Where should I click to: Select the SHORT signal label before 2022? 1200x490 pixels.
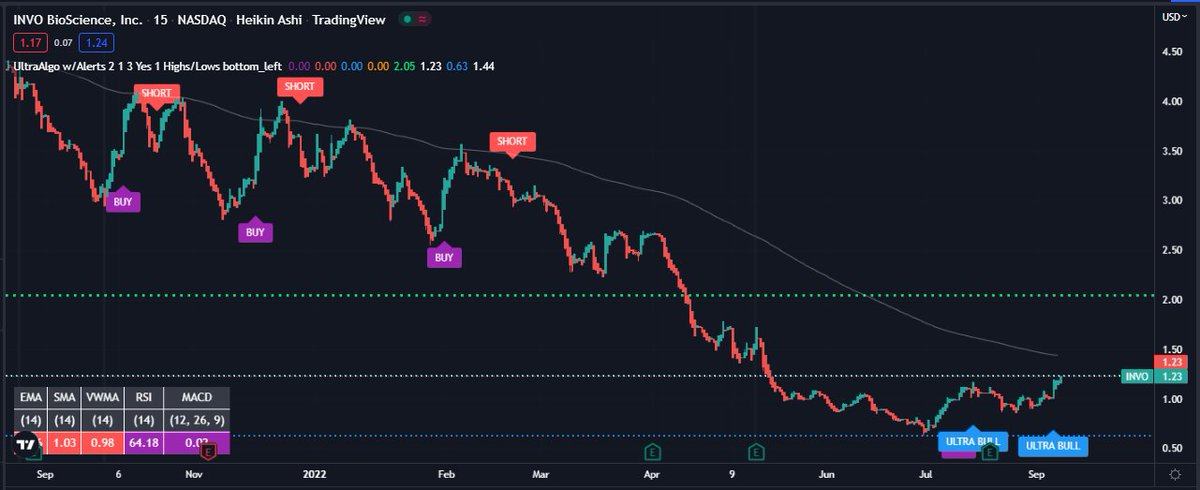tap(299, 88)
